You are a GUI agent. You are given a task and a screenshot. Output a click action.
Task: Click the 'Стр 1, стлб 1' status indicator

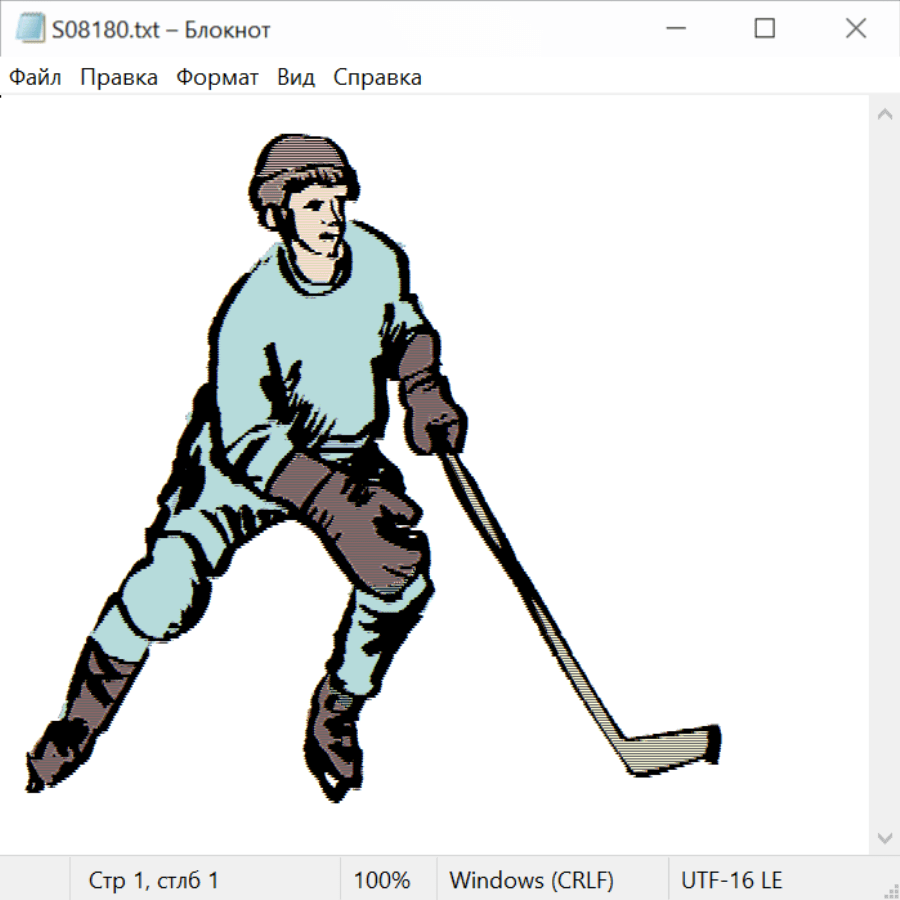tap(154, 881)
